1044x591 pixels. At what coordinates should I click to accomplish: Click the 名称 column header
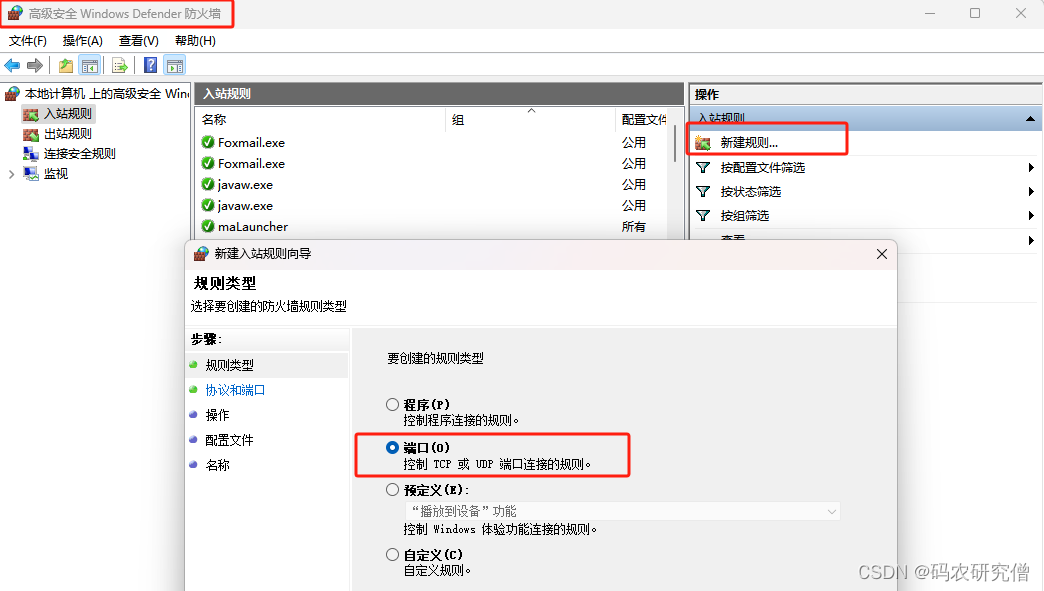coord(215,119)
